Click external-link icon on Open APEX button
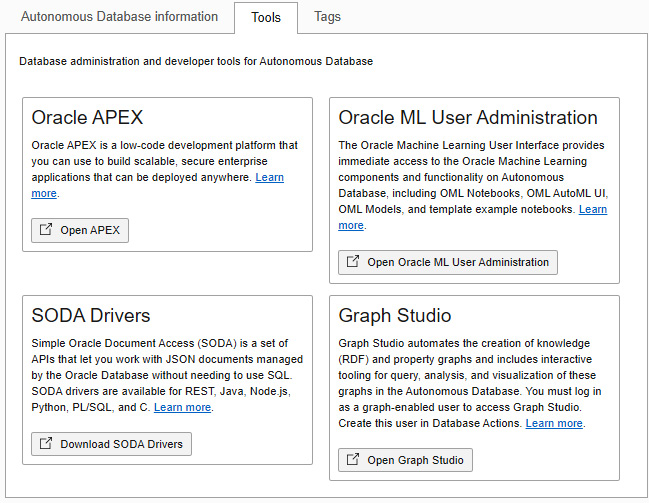 [46, 229]
